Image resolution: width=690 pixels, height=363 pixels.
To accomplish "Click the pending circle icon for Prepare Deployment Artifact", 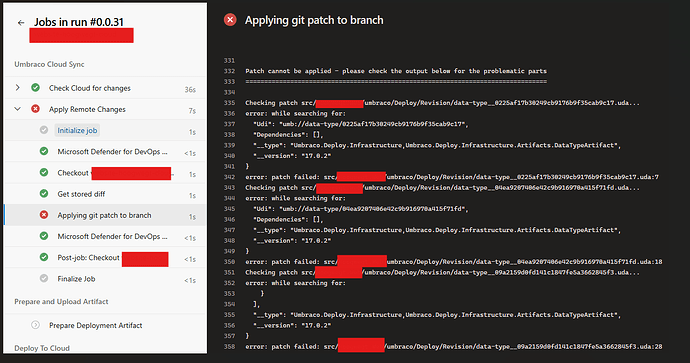I will click(36, 325).
